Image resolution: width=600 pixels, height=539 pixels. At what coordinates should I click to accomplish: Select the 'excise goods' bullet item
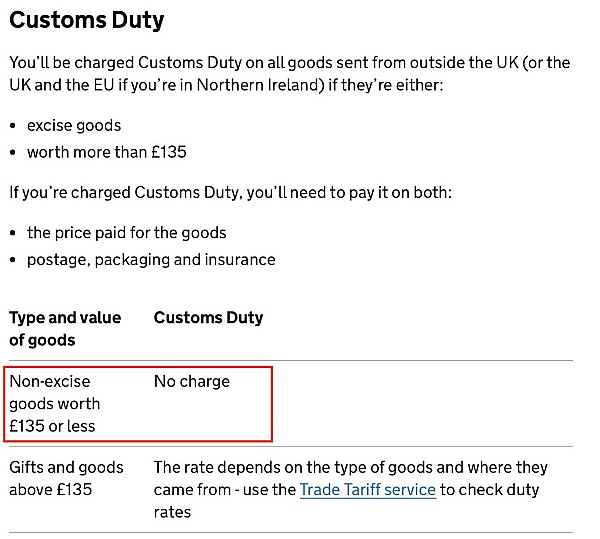(x=74, y=125)
